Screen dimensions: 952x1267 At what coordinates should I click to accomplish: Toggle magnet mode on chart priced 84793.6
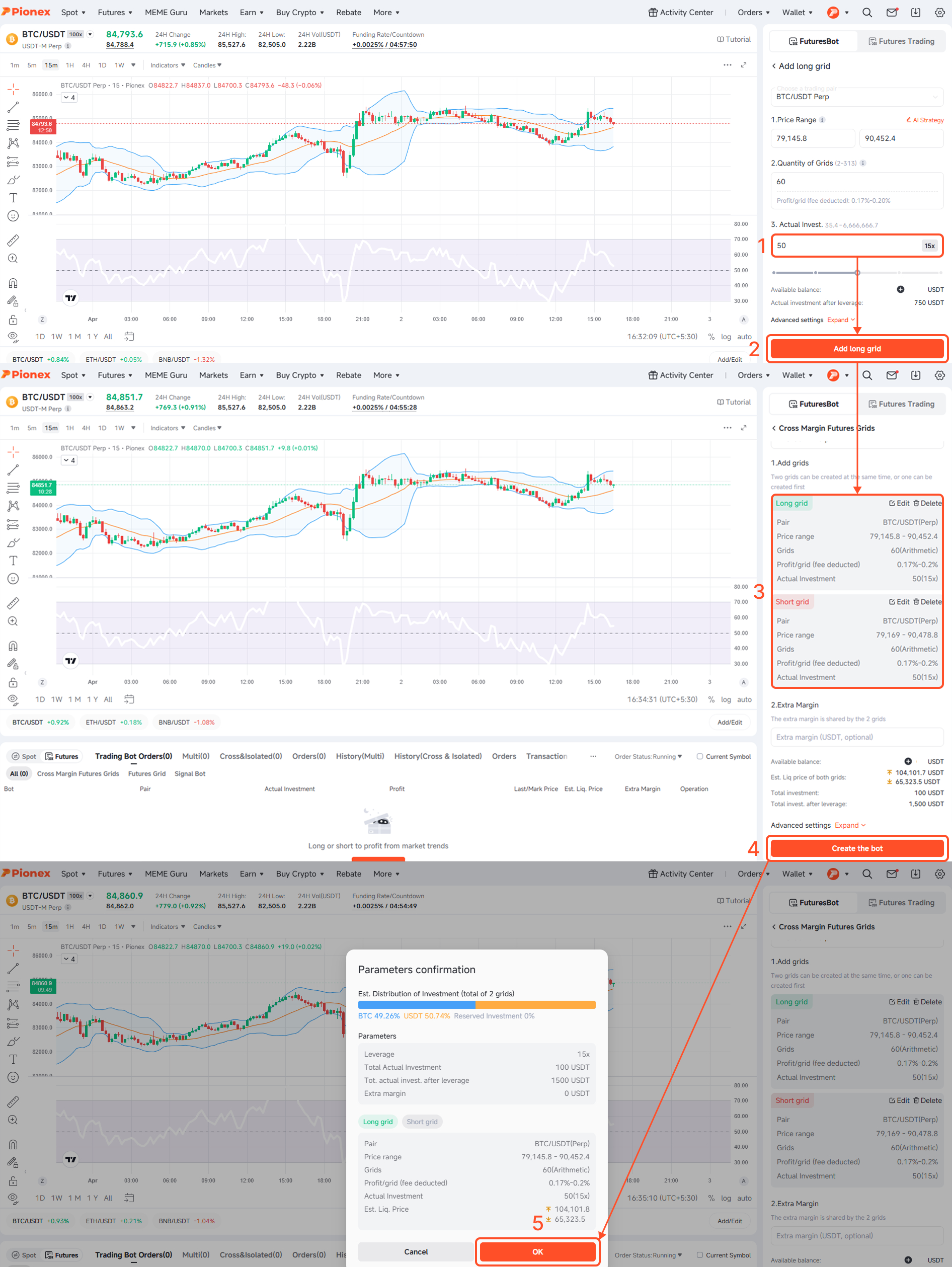click(x=13, y=283)
